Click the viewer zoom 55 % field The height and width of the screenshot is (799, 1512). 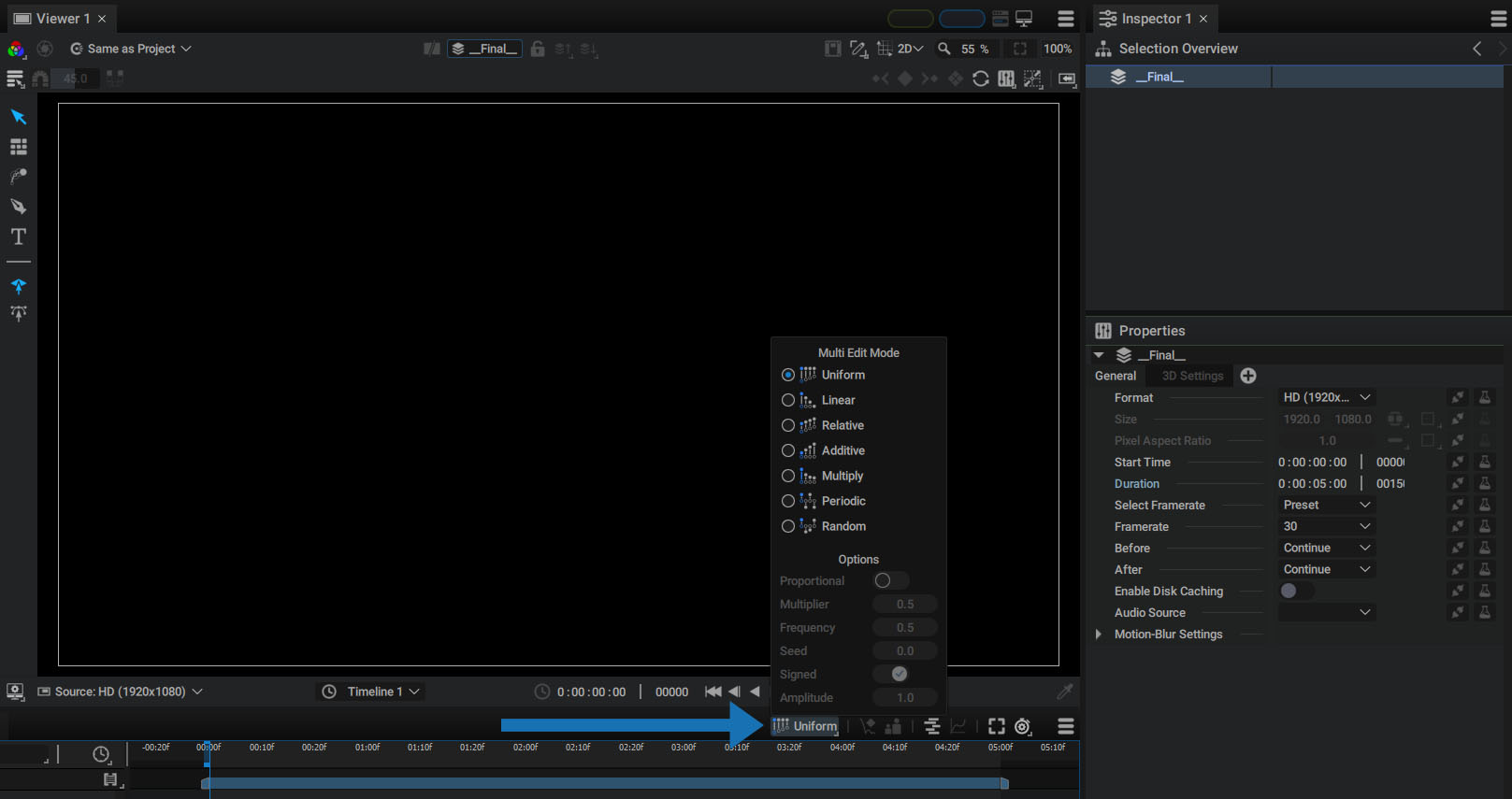pyautogui.click(x=976, y=49)
